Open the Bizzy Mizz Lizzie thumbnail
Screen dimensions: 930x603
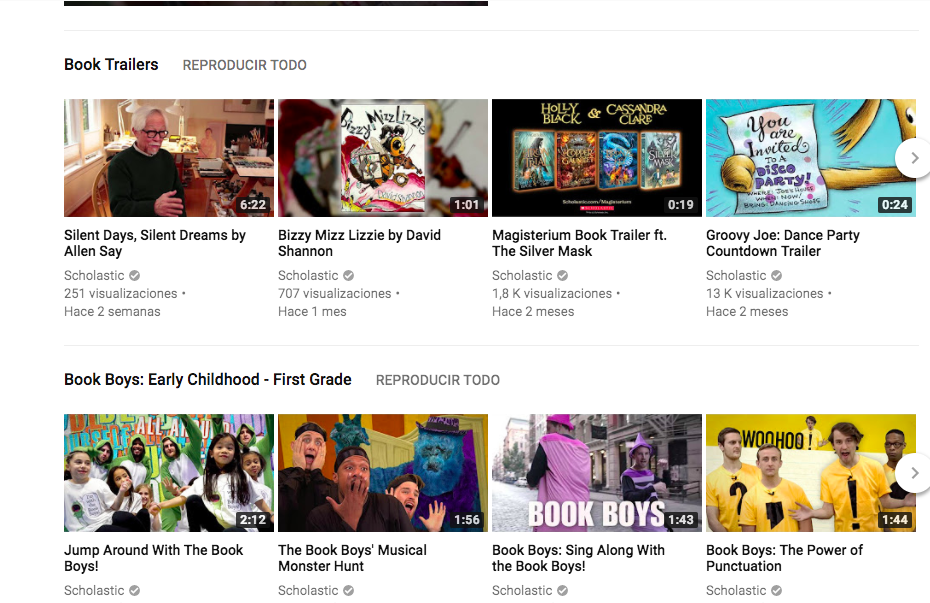(382, 157)
